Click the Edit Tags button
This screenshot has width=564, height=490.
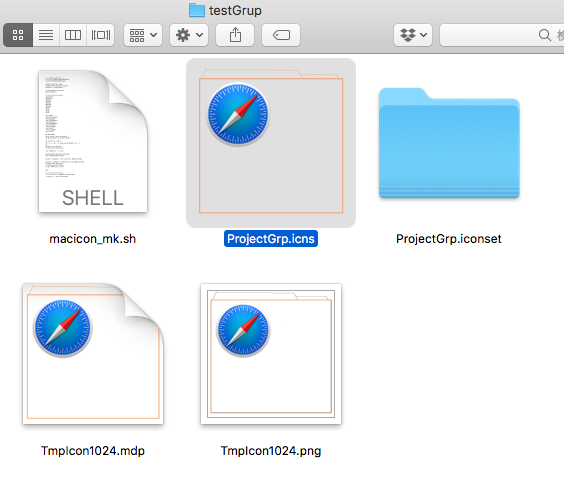[x=281, y=35]
